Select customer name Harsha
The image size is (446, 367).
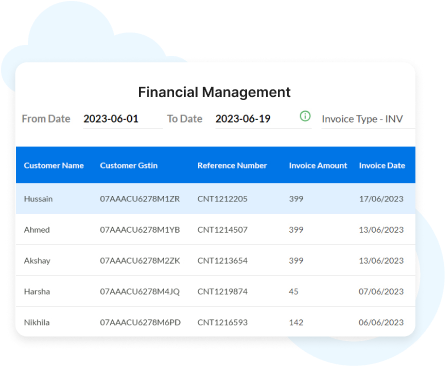point(37,291)
